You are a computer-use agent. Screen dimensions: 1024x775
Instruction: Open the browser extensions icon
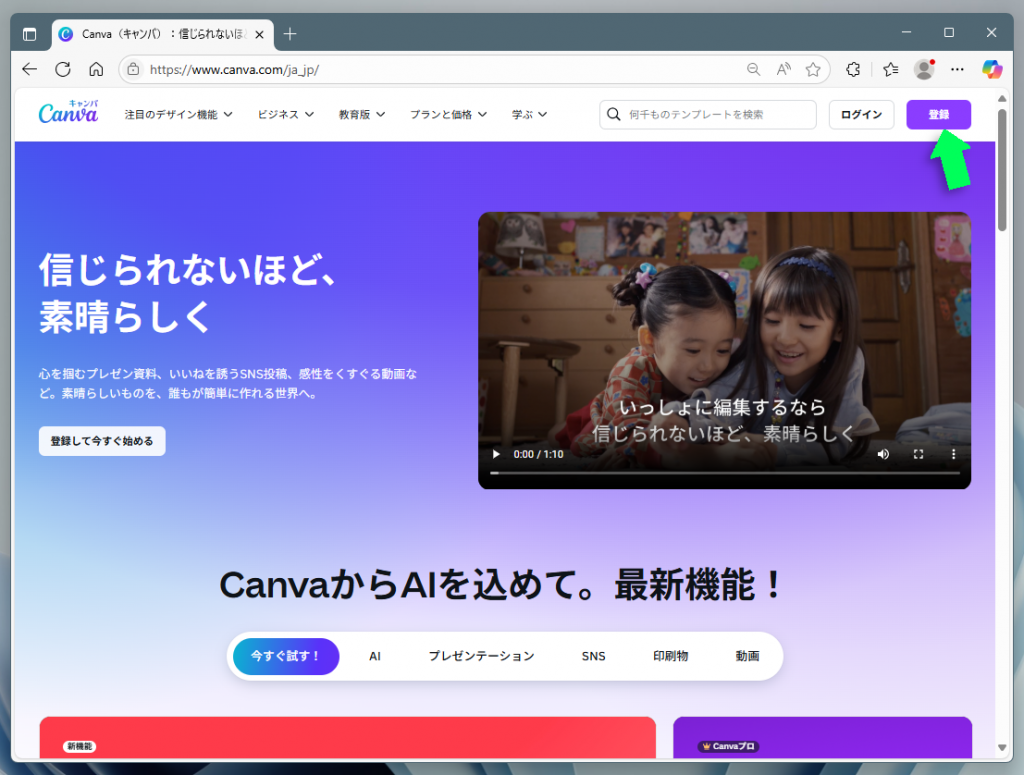(x=853, y=70)
